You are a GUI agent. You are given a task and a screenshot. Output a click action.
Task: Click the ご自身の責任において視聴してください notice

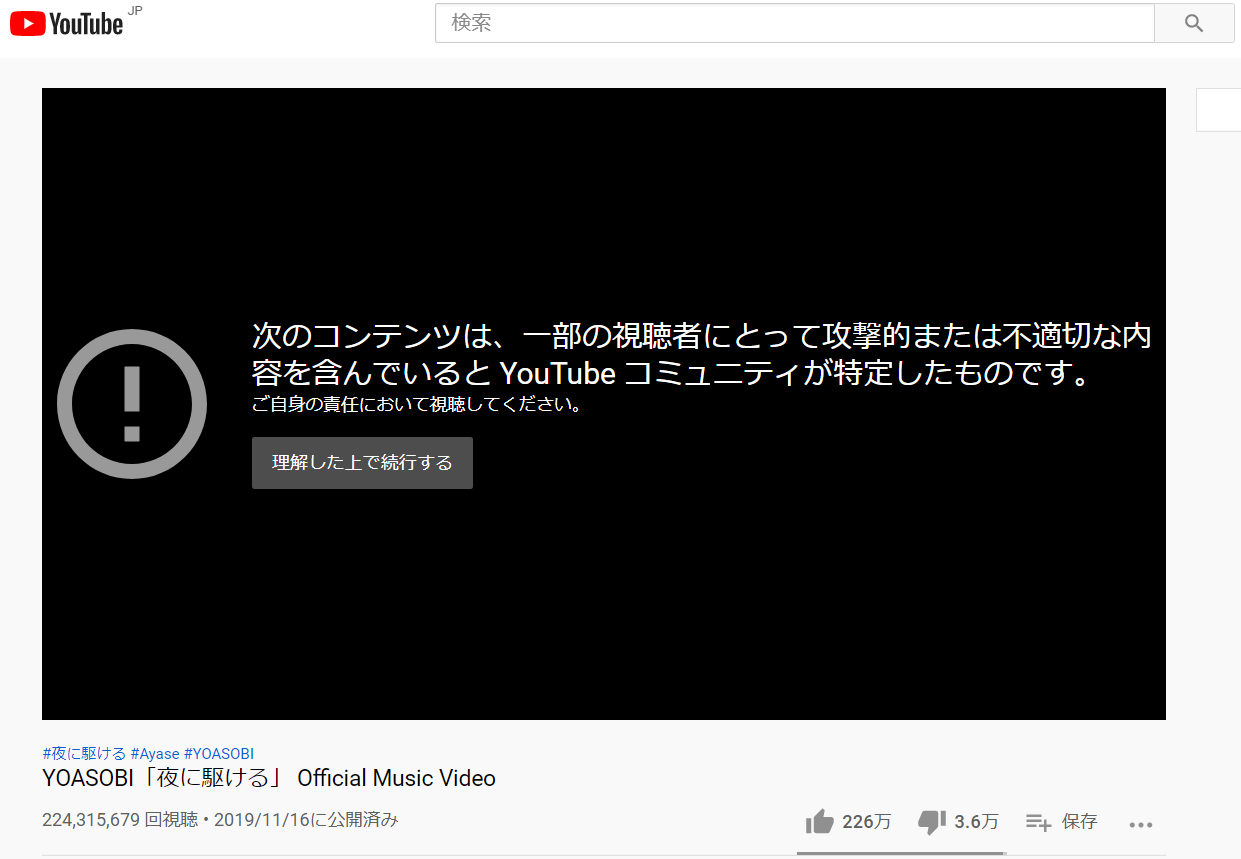coord(417,405)
